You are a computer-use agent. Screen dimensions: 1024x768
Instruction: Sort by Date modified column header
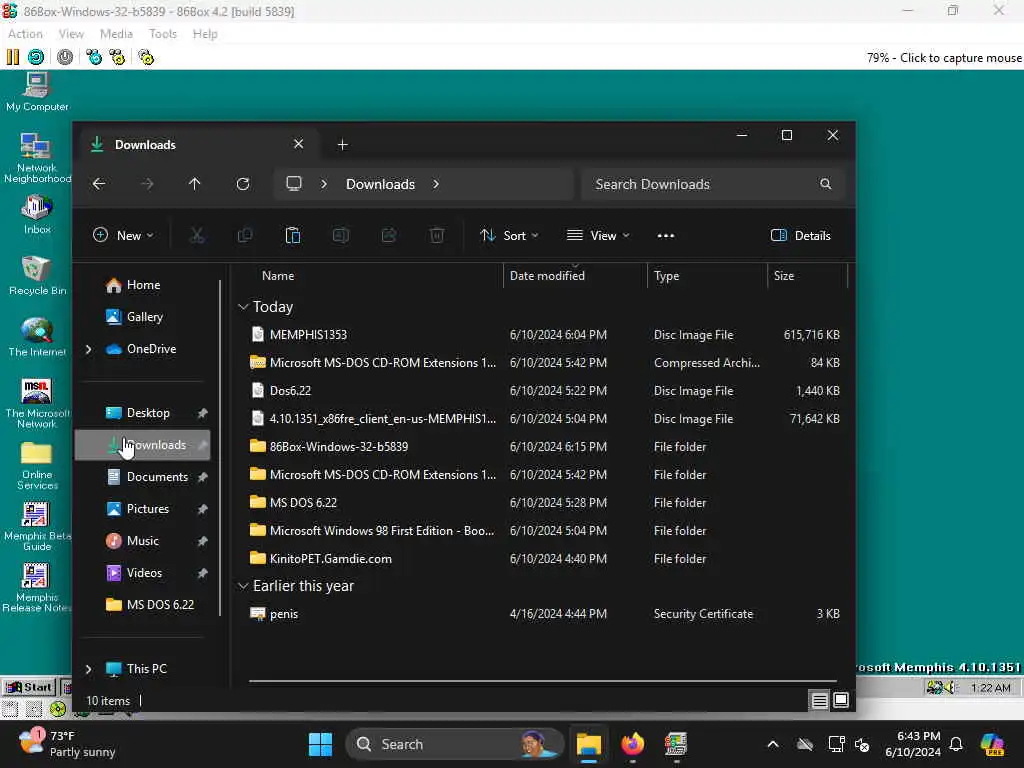(575, 276)
